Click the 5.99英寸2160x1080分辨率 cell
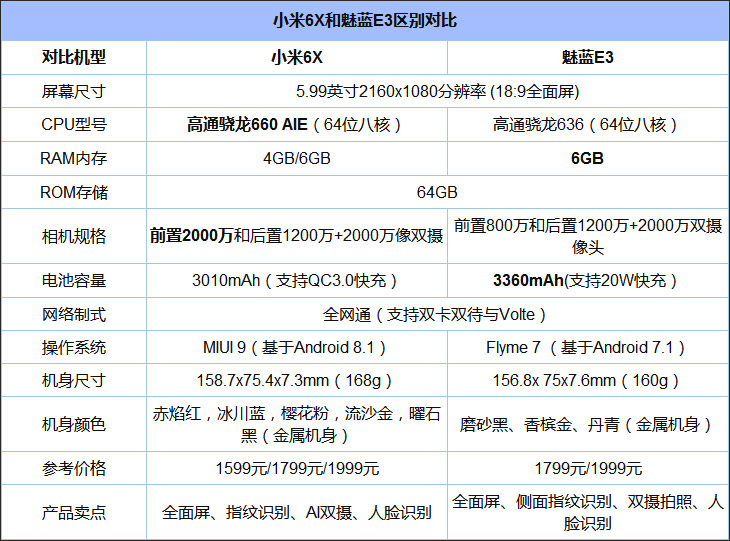This screenshot has height=541, width=730. pyautogui.click(x=438, y=91)
